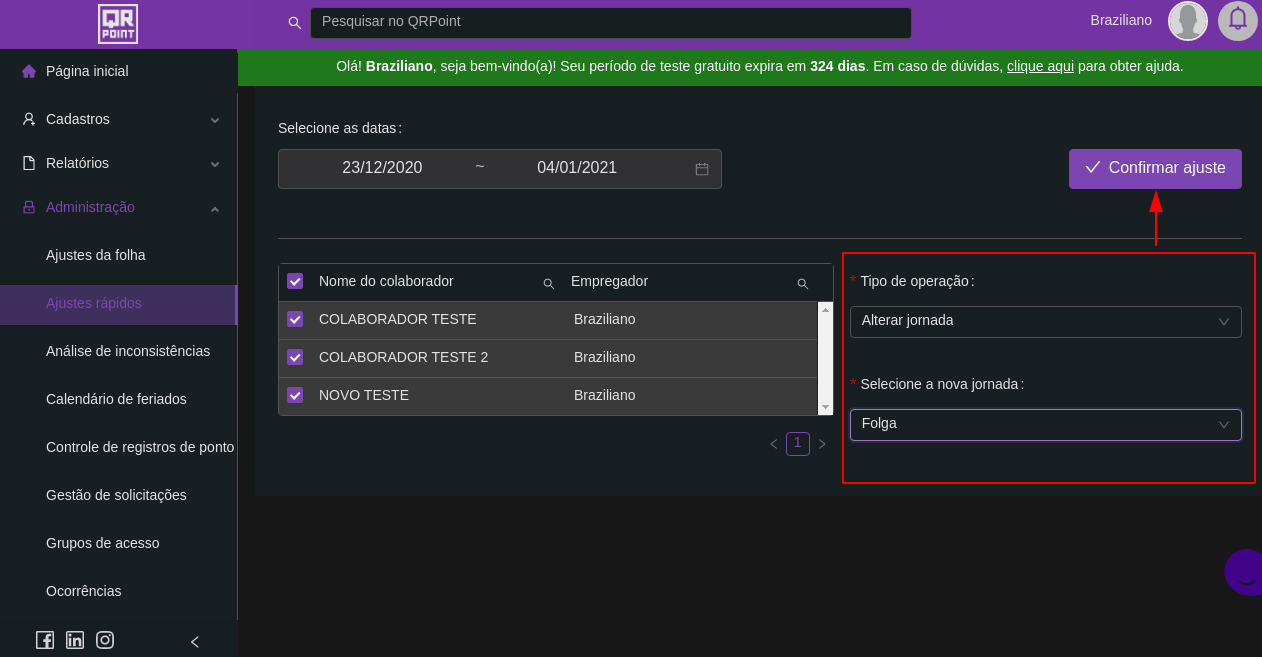Follow the 'clique aqui' help link

pos(1040,66)
